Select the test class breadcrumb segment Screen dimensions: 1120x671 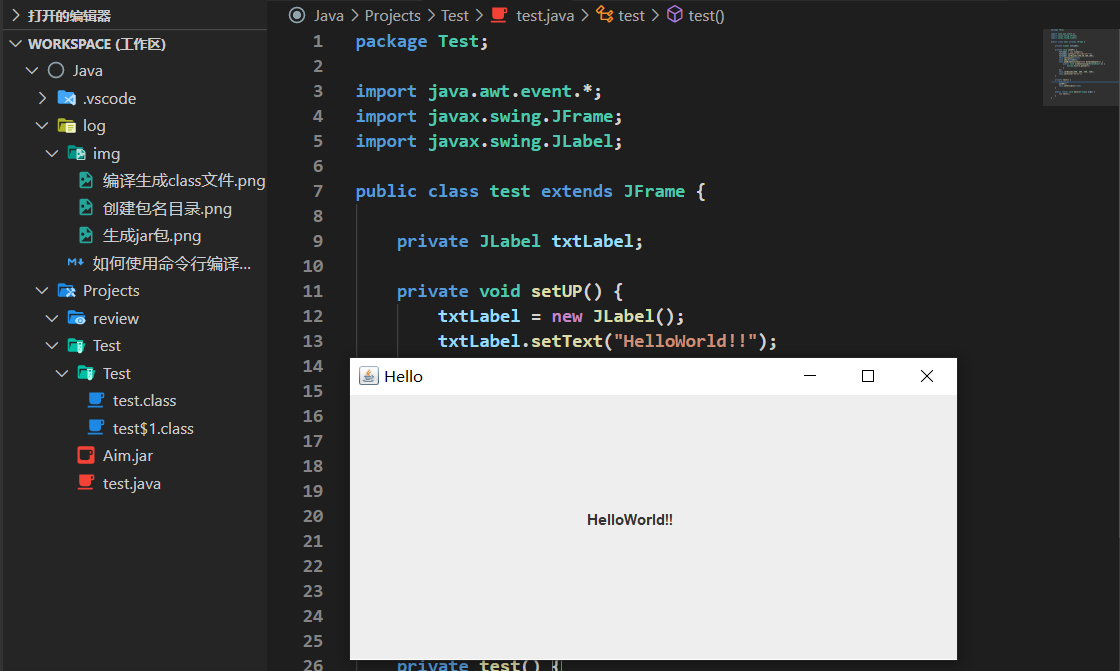(x=631, y=15)
